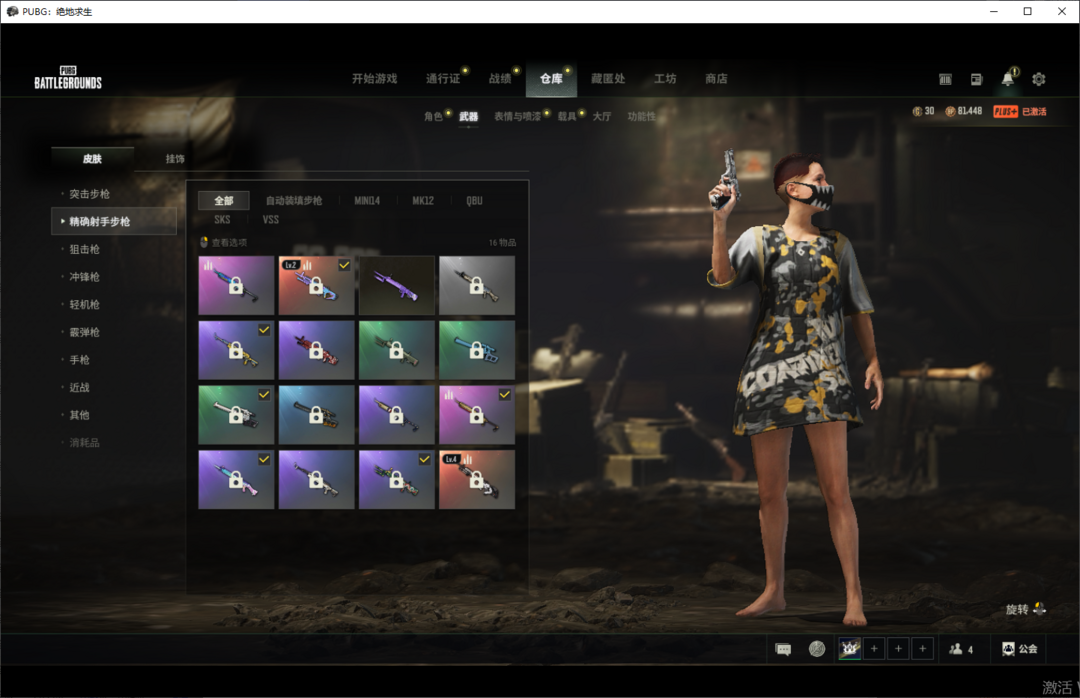Filter skins by MINI14
Viewport: 1080px width, 698px height.
point(367,201)
